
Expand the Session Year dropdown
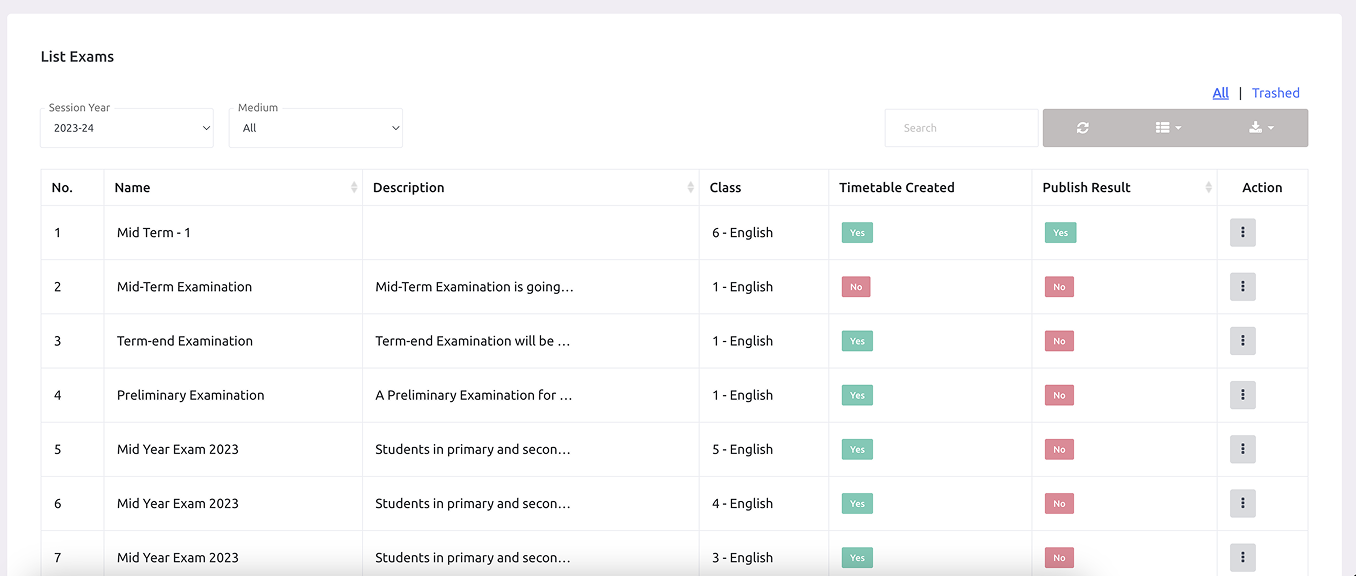pyautogui.click(x=127, y=128)
